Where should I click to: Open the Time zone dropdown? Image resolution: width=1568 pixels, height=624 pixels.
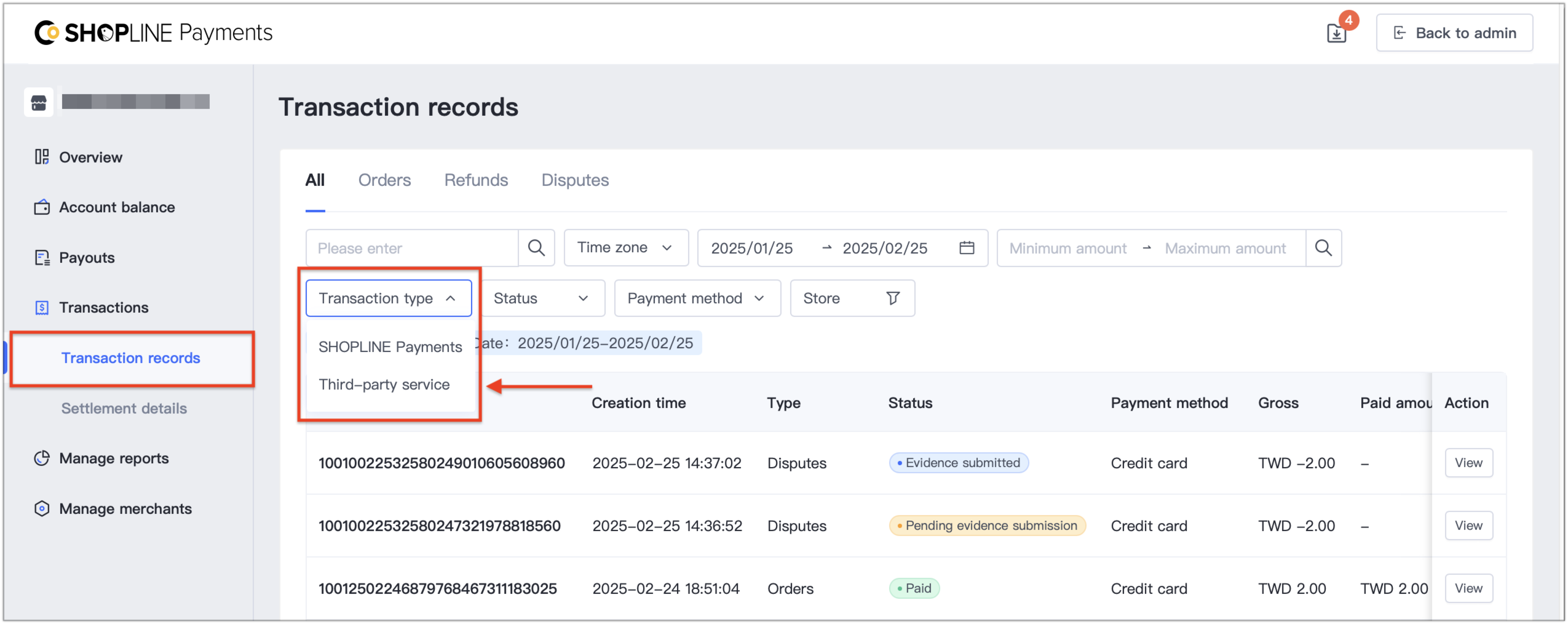(x=626, y=248)
